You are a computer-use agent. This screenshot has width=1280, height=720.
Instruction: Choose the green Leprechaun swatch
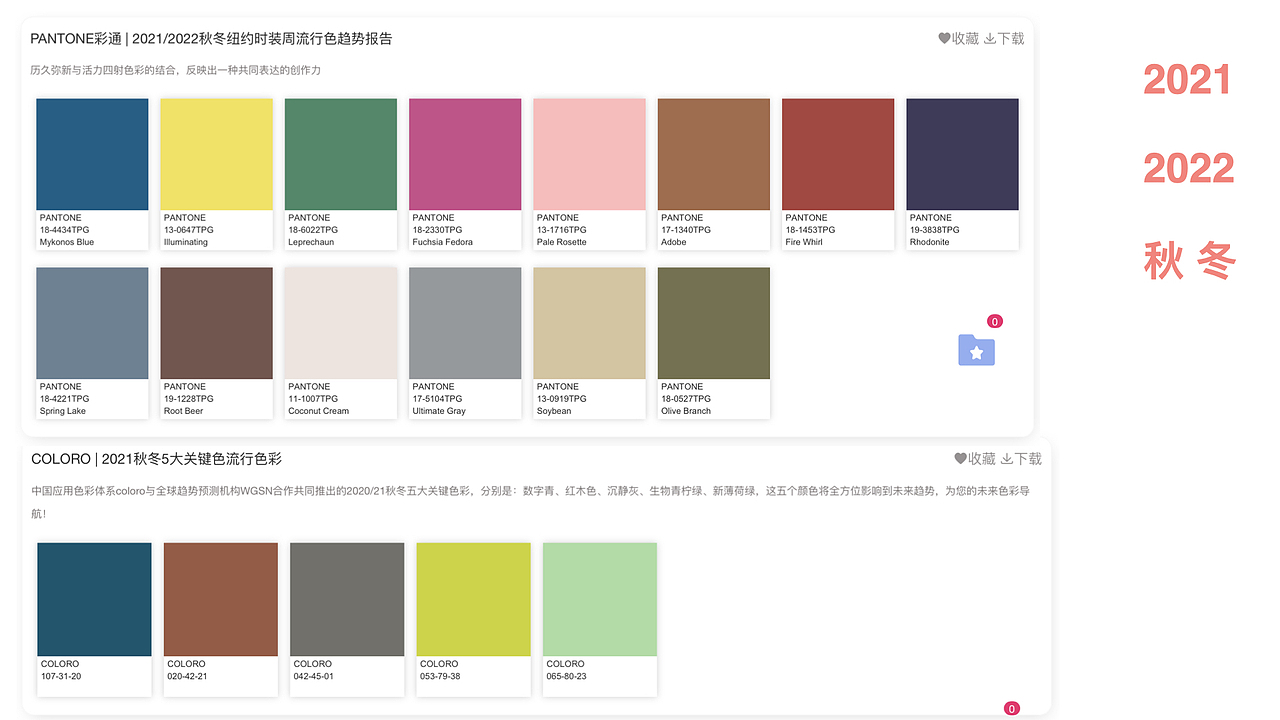341,154
